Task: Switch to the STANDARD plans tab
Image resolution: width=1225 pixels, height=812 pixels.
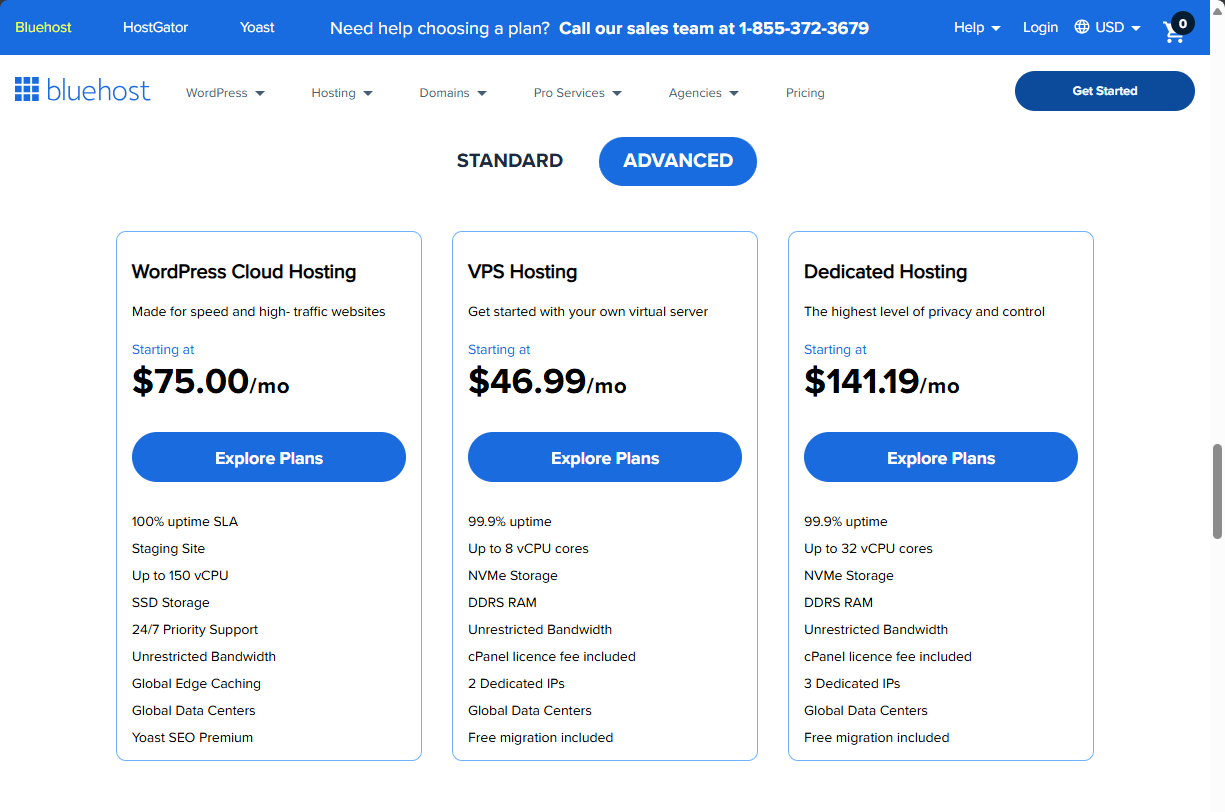Action: (x=510, y=160)
